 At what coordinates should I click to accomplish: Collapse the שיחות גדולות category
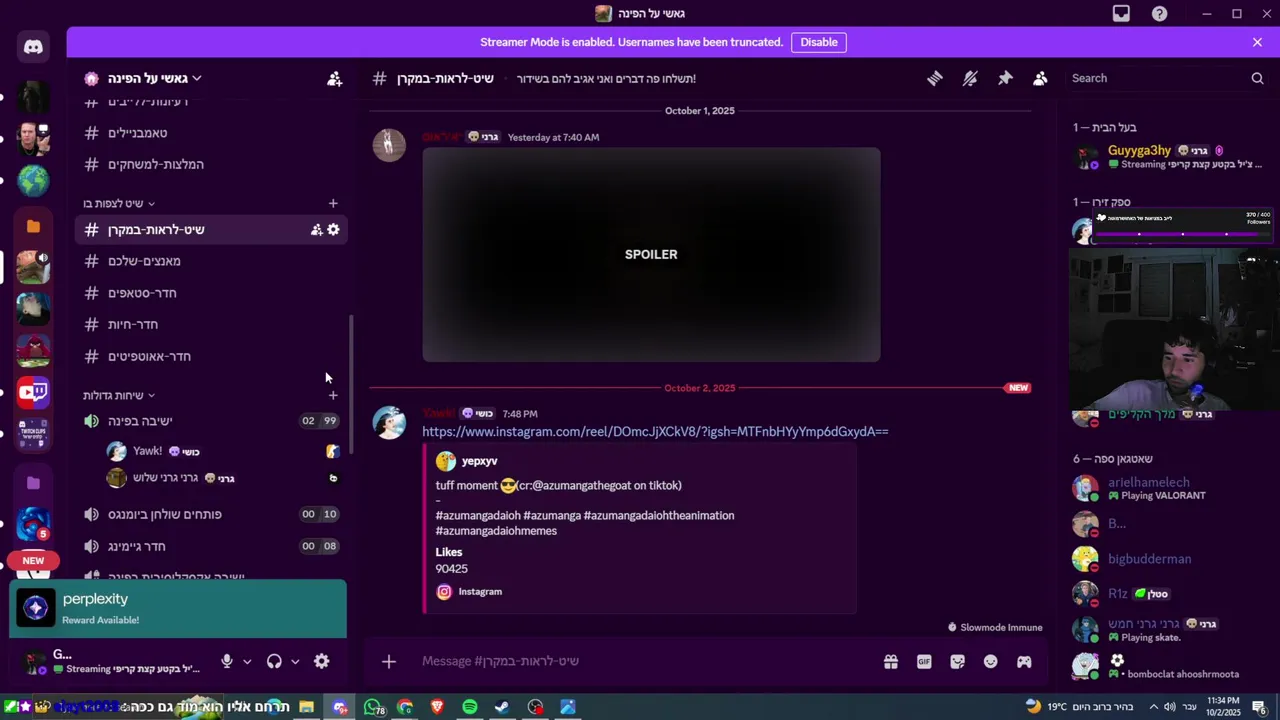(118, 395)
